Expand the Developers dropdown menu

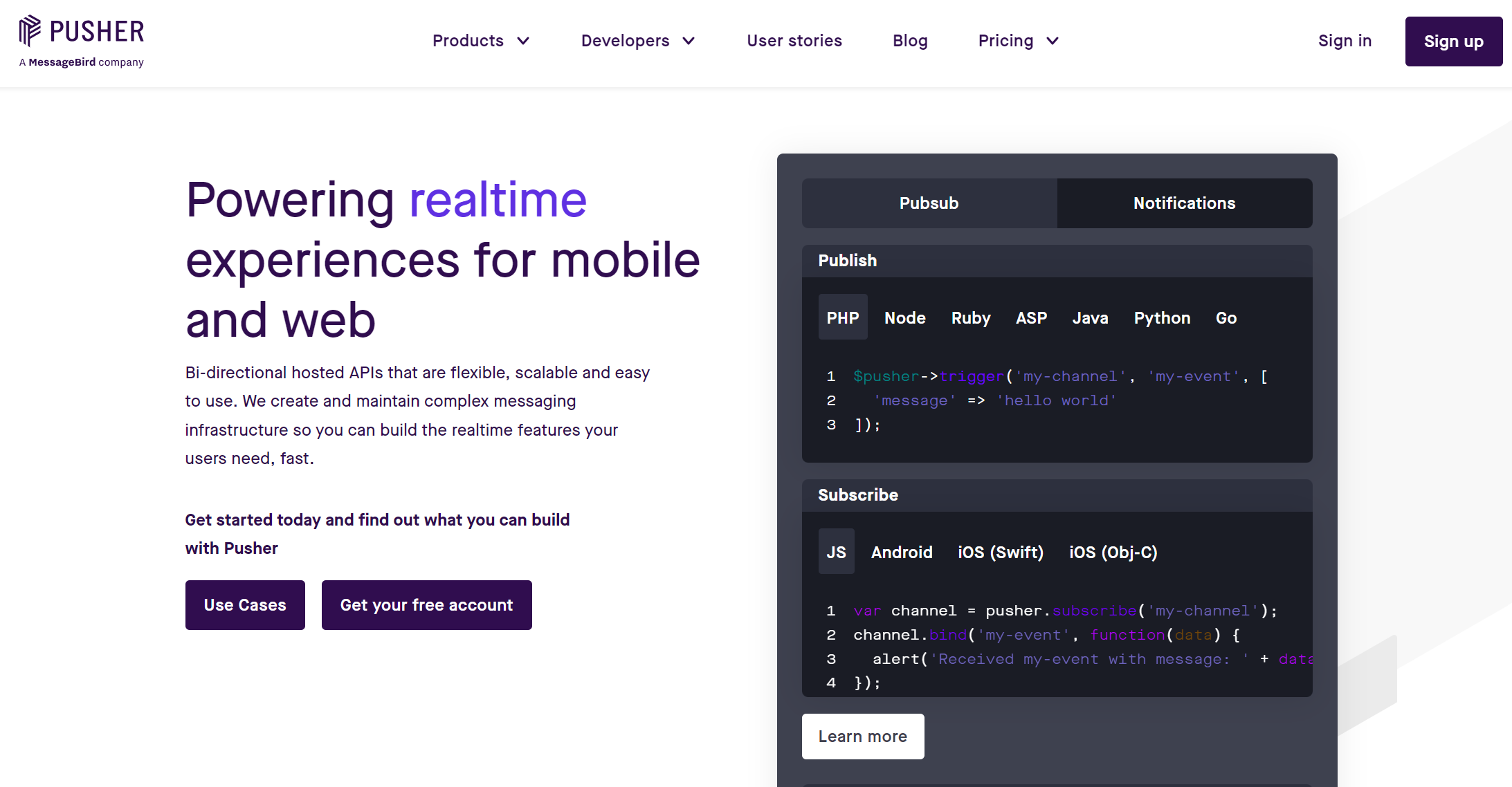637,41
